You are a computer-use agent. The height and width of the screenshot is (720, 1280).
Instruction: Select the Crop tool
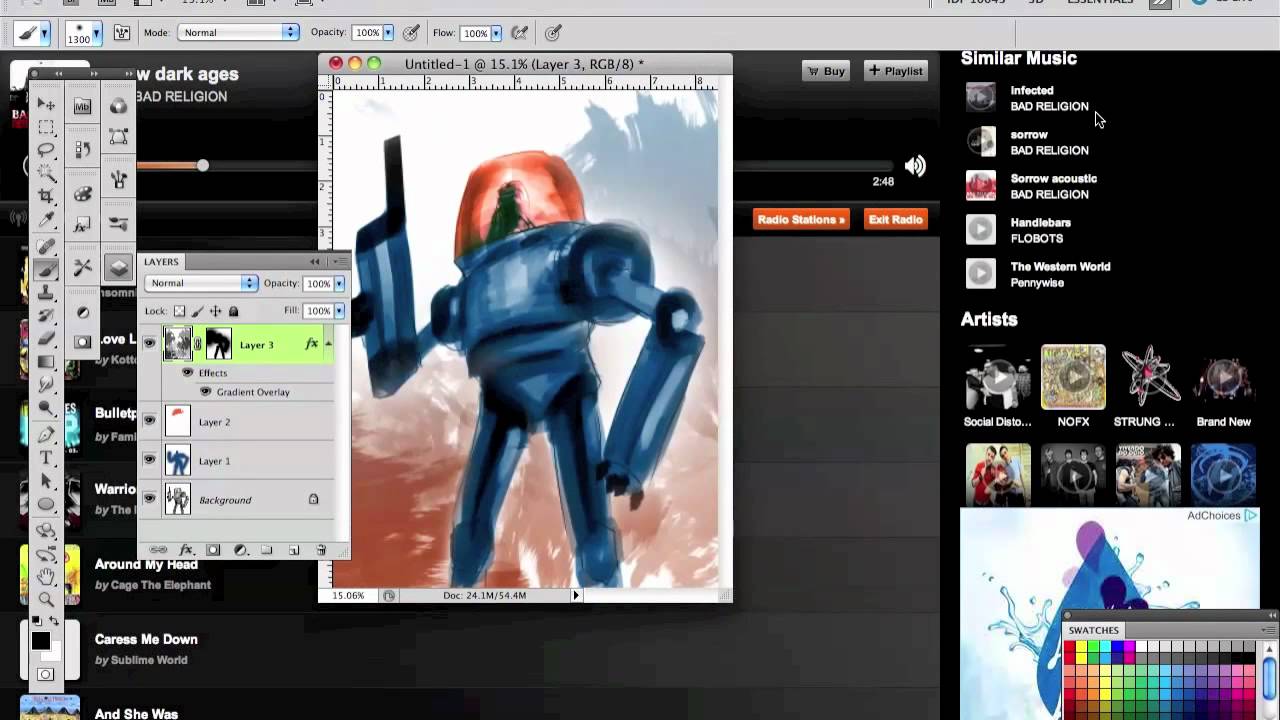point(46,196)
